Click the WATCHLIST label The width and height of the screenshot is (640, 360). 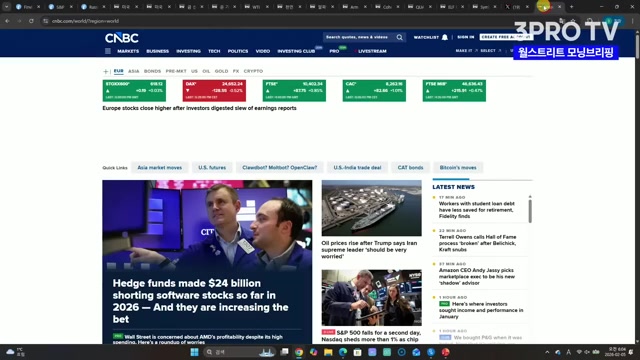coord(426,37)
